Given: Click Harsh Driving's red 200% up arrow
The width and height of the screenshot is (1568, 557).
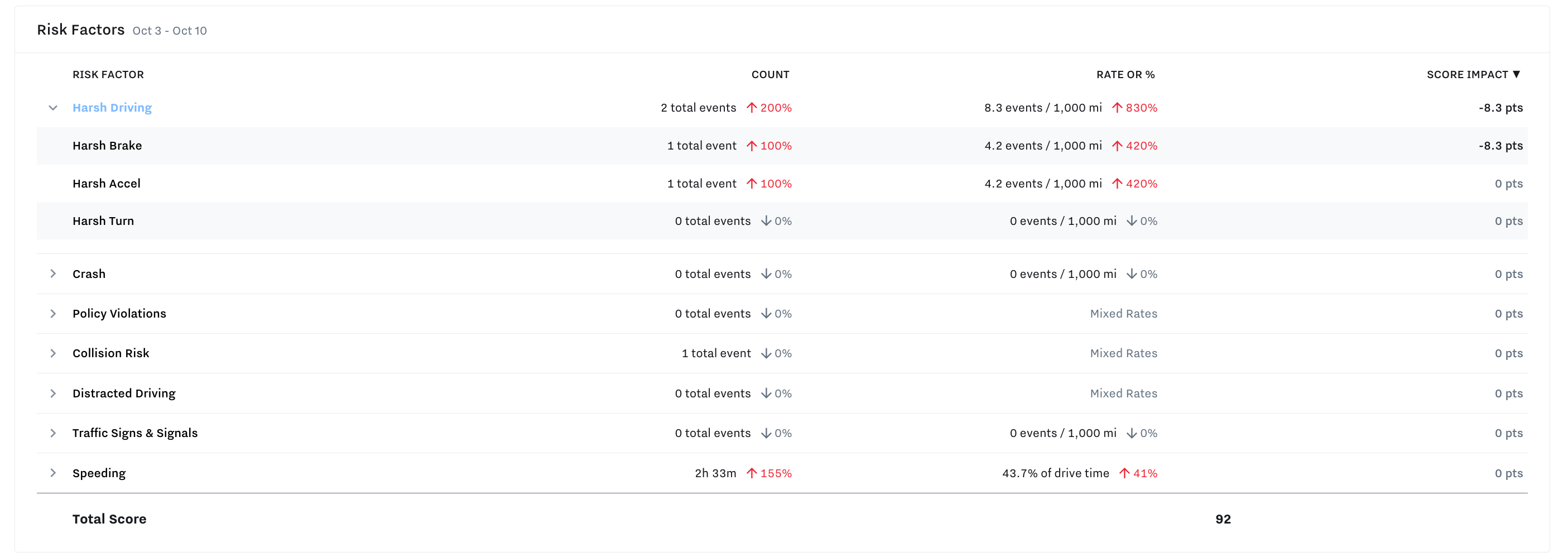Looking at the screenshot, I should click(752, 108).
